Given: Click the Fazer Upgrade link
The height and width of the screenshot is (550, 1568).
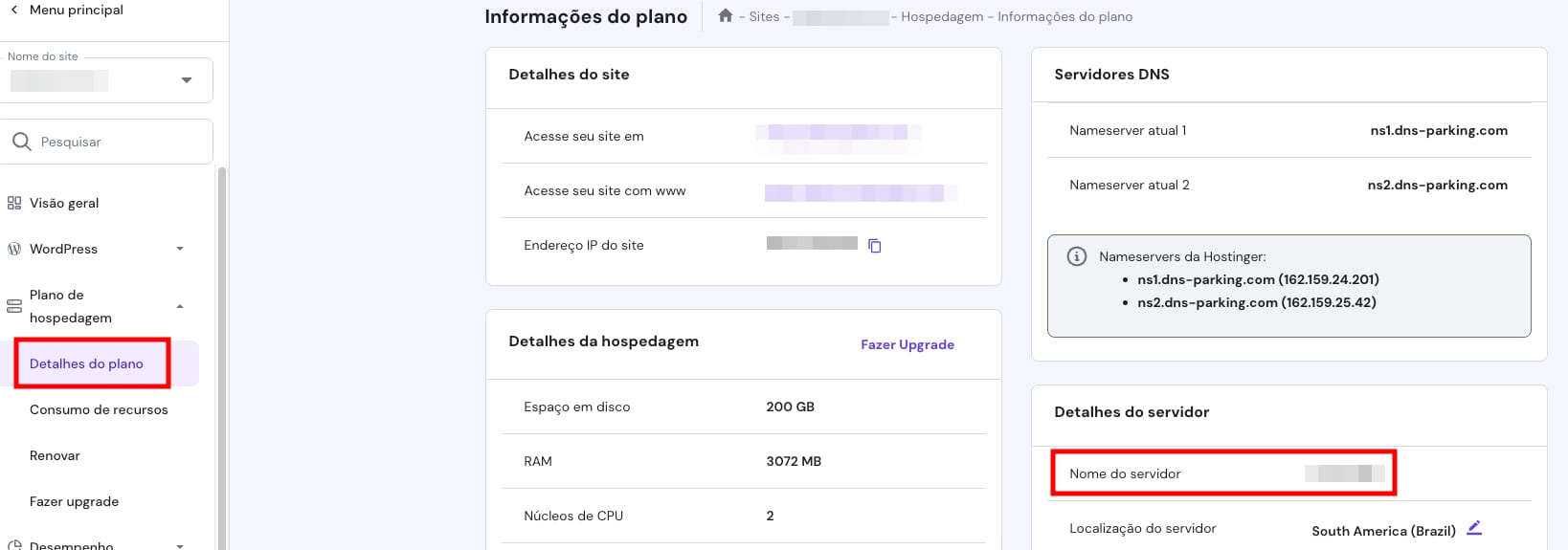Looking at the screenshot, I should tap(907, 344).
